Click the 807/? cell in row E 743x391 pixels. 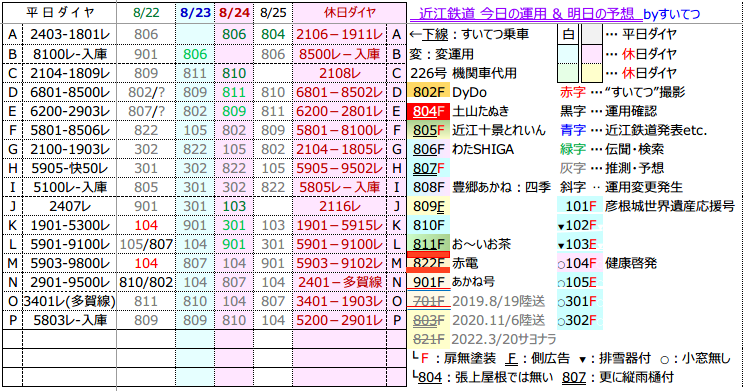(146, 111)
